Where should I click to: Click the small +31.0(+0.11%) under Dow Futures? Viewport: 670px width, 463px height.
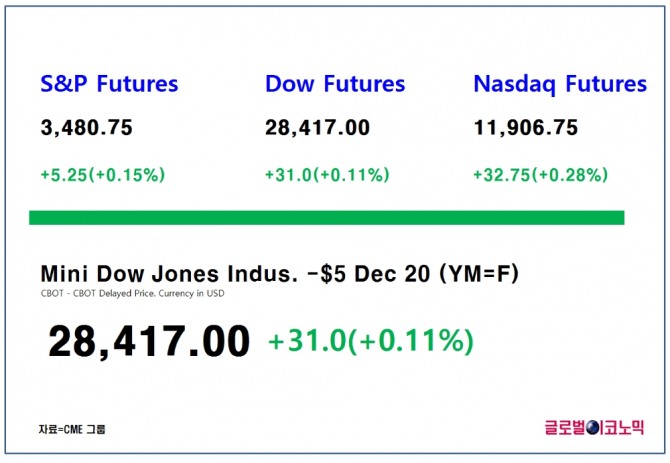[x=327, y=175]
